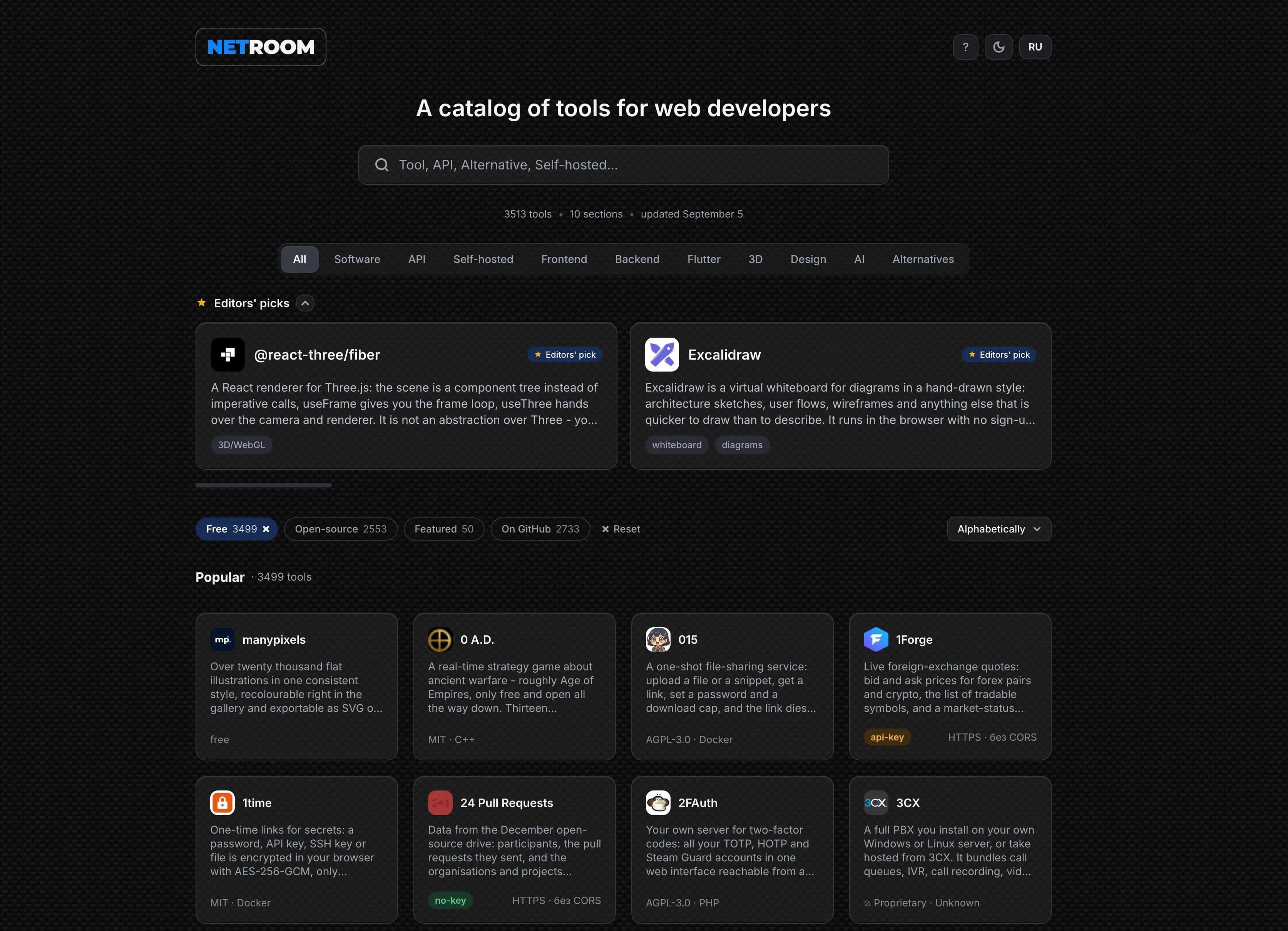This screenshot has width=1288, height=931.
Task: Open the Alphabetically sort dropdown
Action: point(999,529)
